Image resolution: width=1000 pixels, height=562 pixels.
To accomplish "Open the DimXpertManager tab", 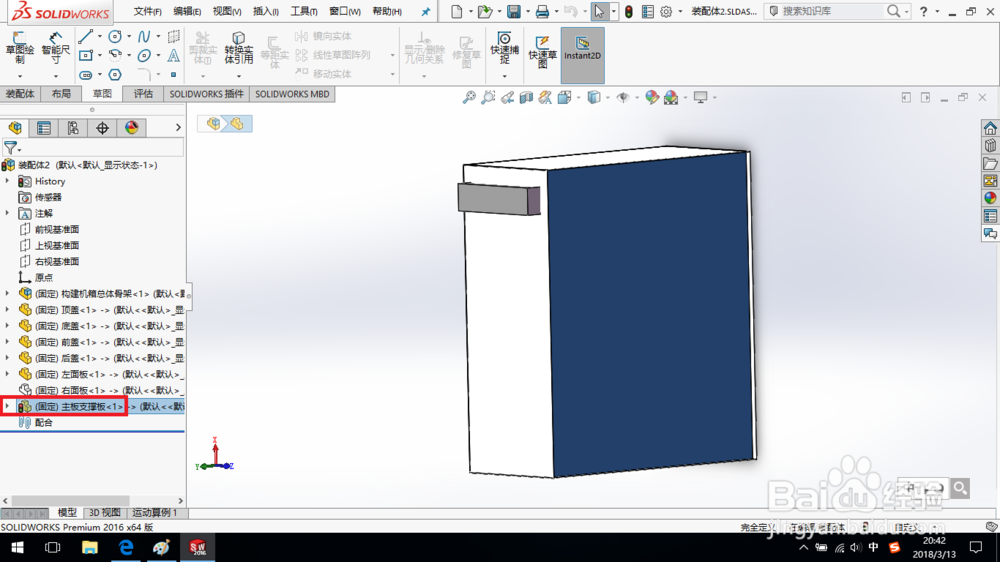I will [102, 128].
